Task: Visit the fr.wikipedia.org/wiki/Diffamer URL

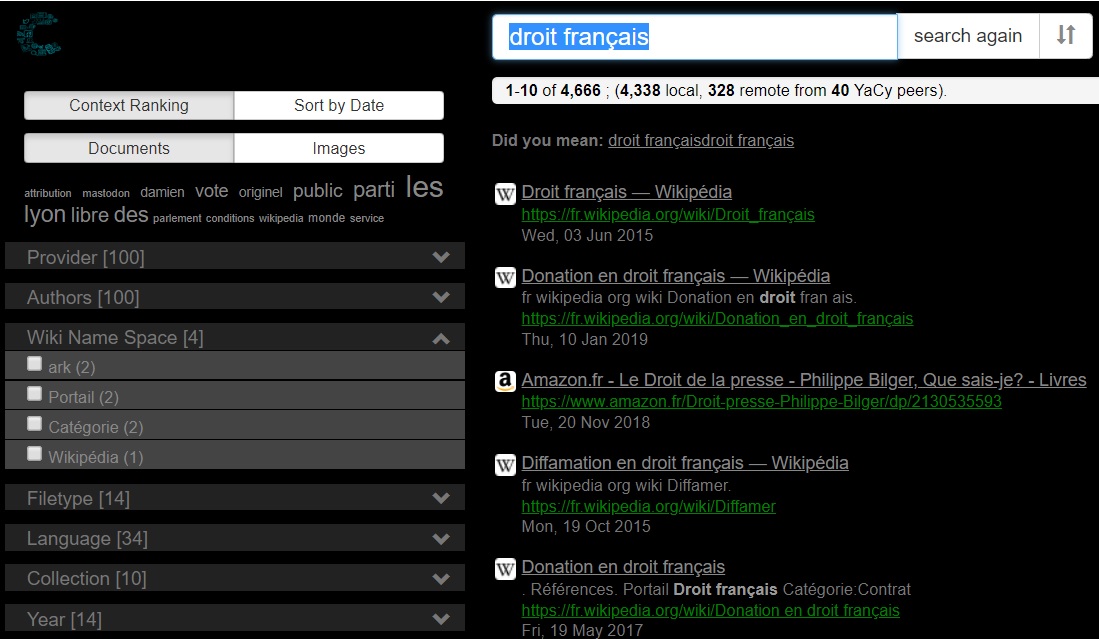Action: (x=648, y=506)
